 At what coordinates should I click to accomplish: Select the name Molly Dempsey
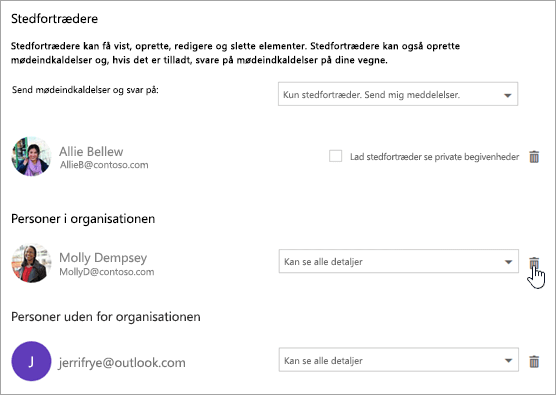point(103,258)
